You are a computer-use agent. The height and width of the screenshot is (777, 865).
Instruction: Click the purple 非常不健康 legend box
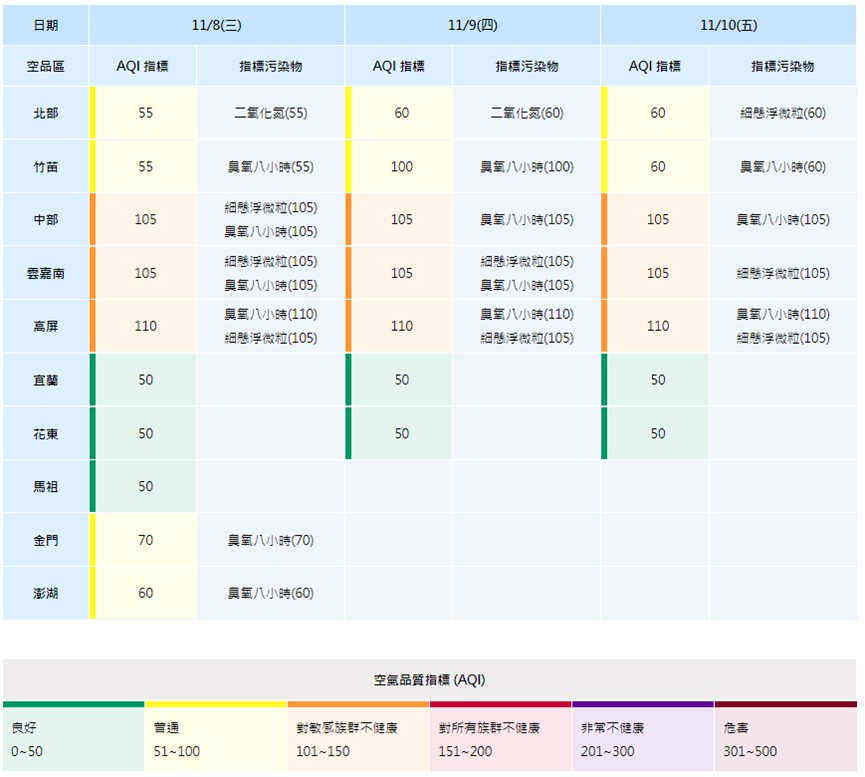[x=643, y=736]
